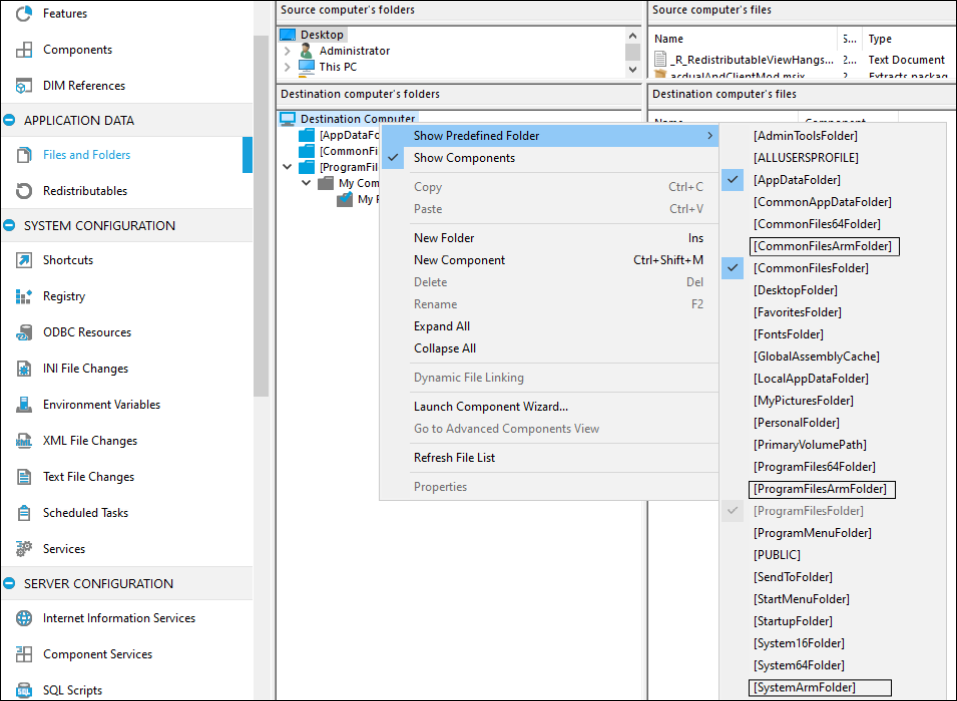Open the Services gear icon
The width and height of the screenshot is (957, 701).
click(24, 549)
